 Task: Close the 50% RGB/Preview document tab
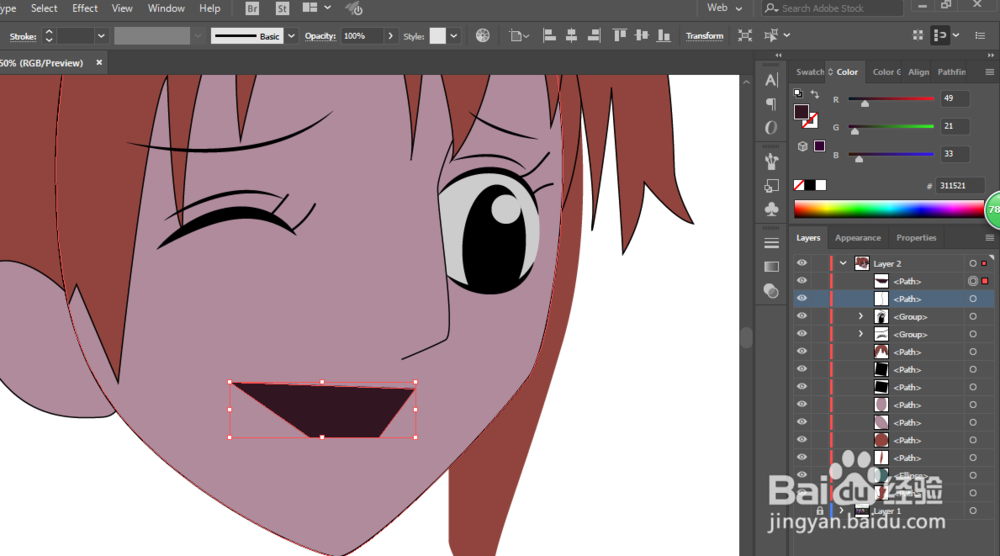tap(99, 62)
